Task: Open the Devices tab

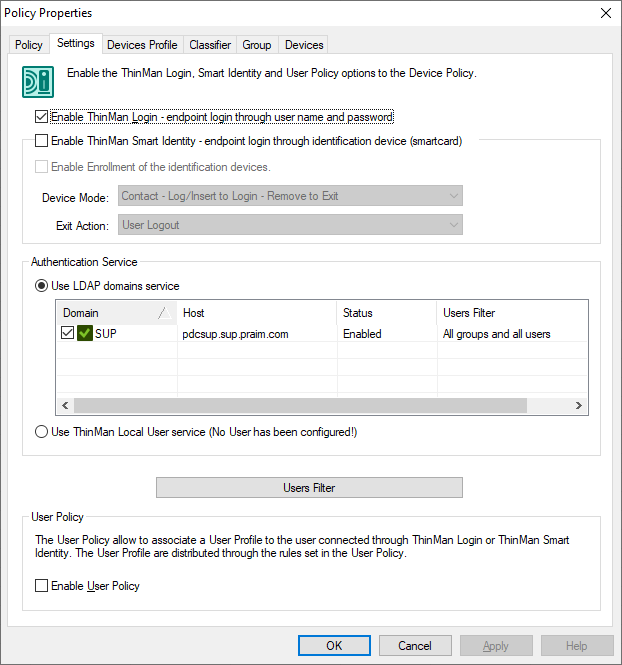Action: (304, 45)
